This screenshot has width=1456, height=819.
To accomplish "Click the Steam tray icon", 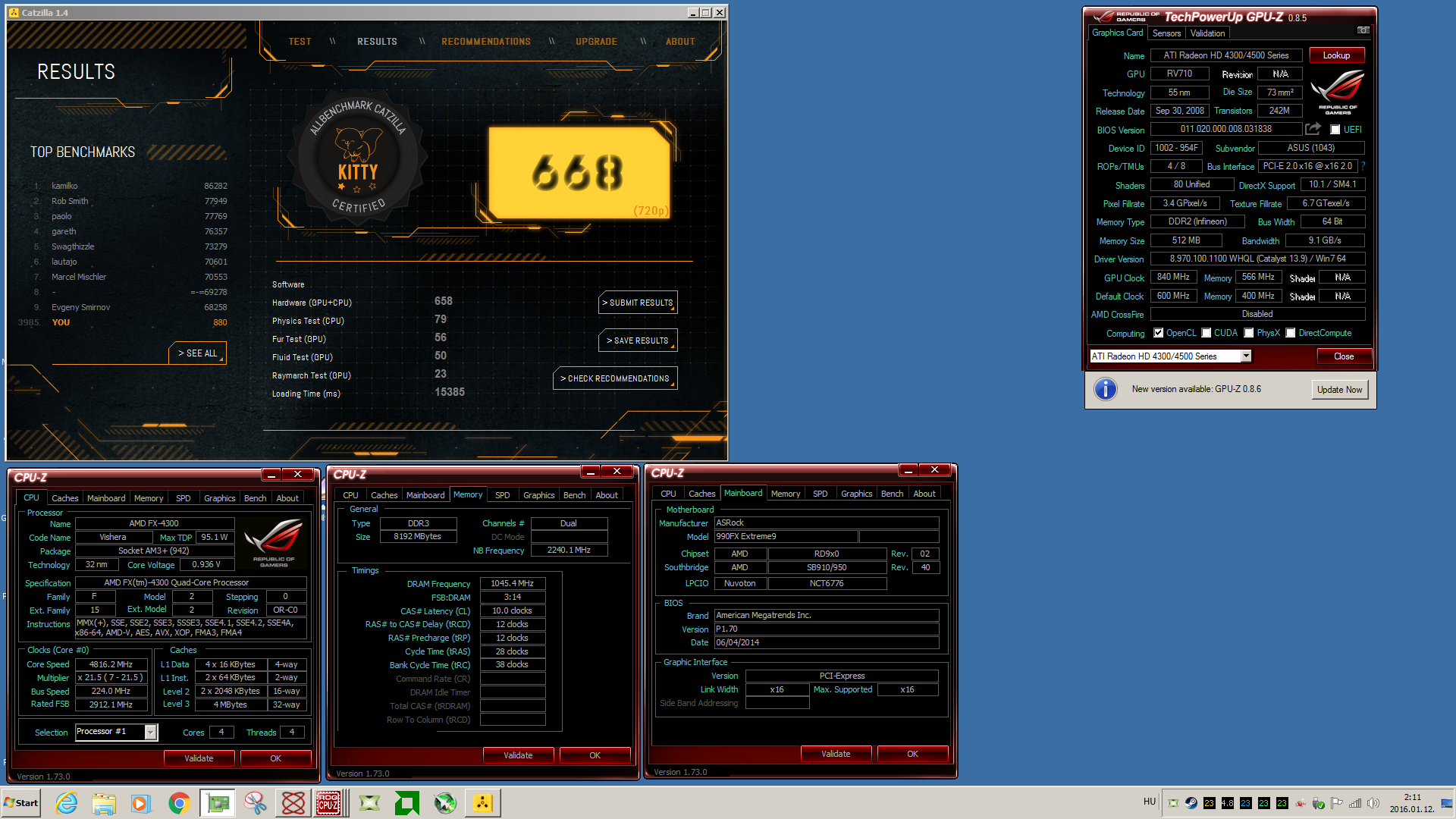I will coord(1191,803).
